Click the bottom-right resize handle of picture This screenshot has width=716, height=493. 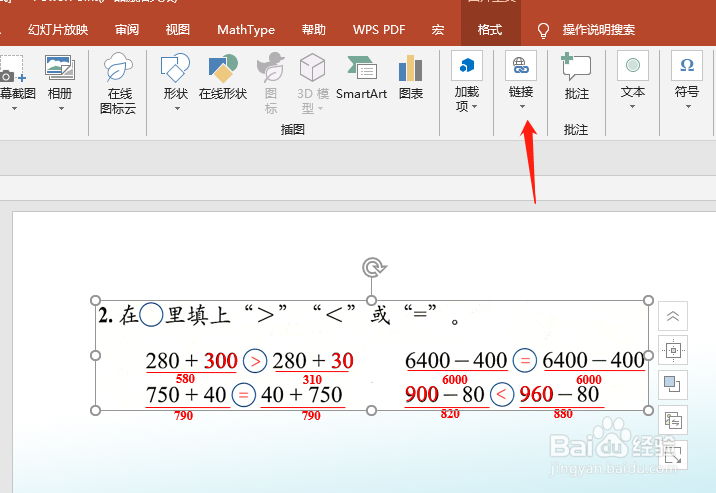coord(648,410)
